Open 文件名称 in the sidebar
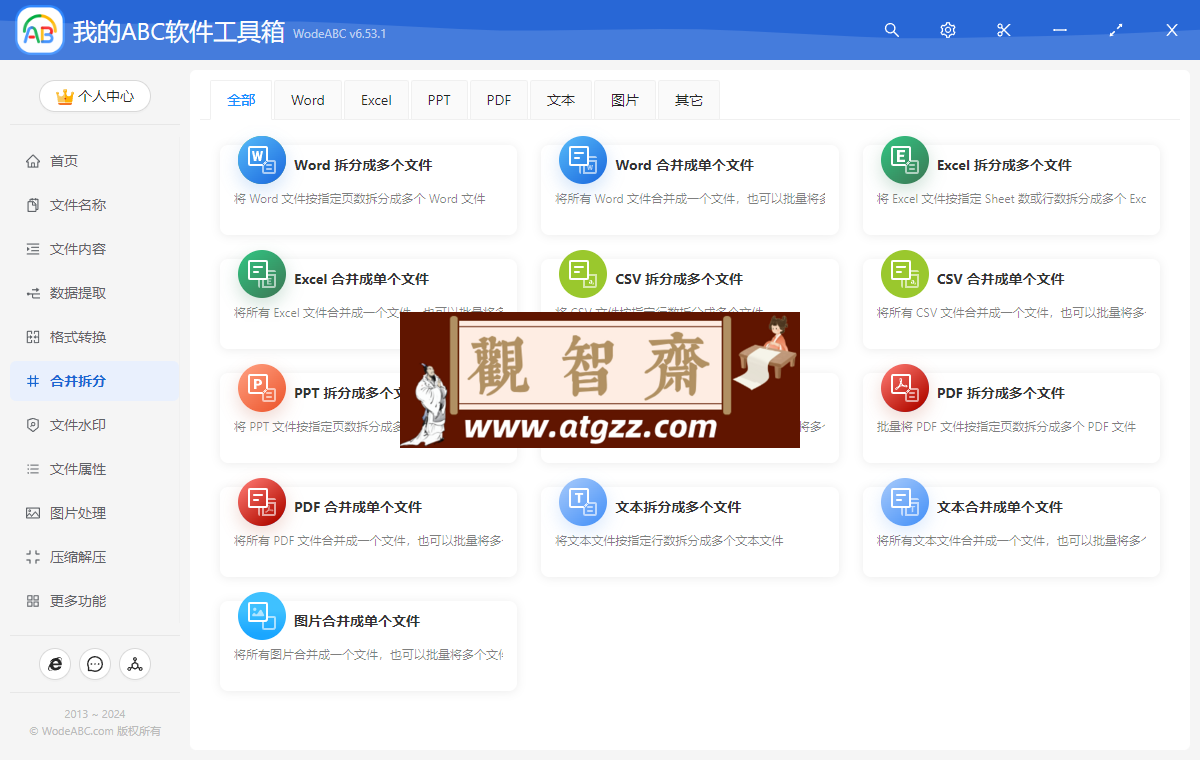Image resolution: width=1200 pixels, height=760 pixels. click(x=95, y=205)
